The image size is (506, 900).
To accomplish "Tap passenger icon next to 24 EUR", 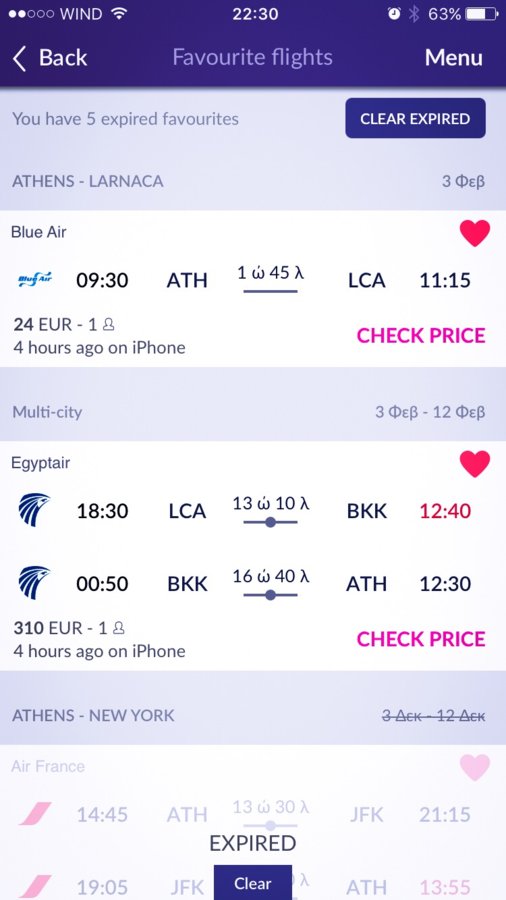I will 108,324.
